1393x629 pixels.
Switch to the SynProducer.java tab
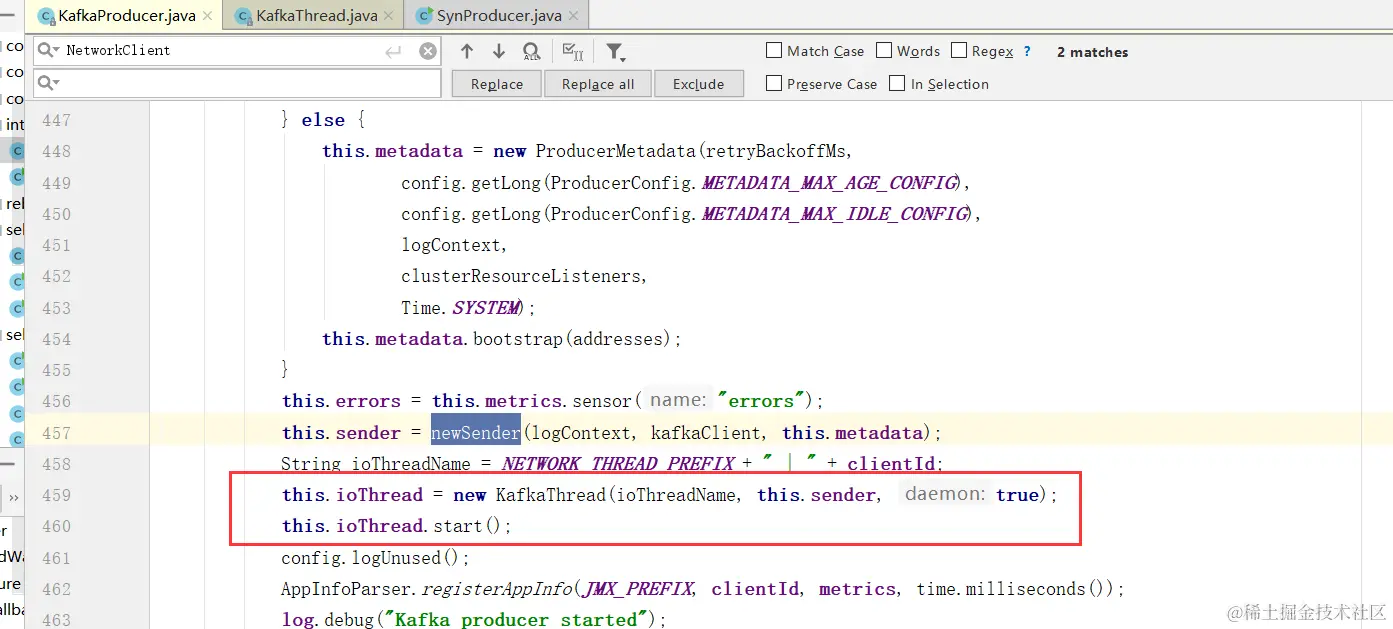click(498, 16)
